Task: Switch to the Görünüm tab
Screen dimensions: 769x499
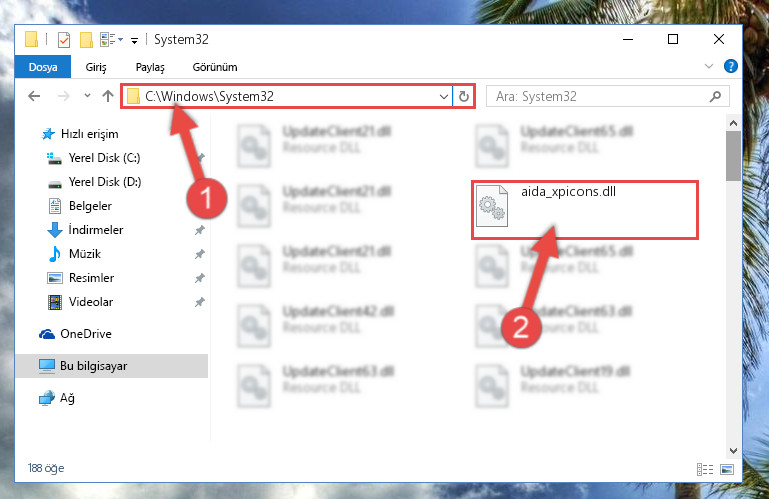Action: (215, 67)
